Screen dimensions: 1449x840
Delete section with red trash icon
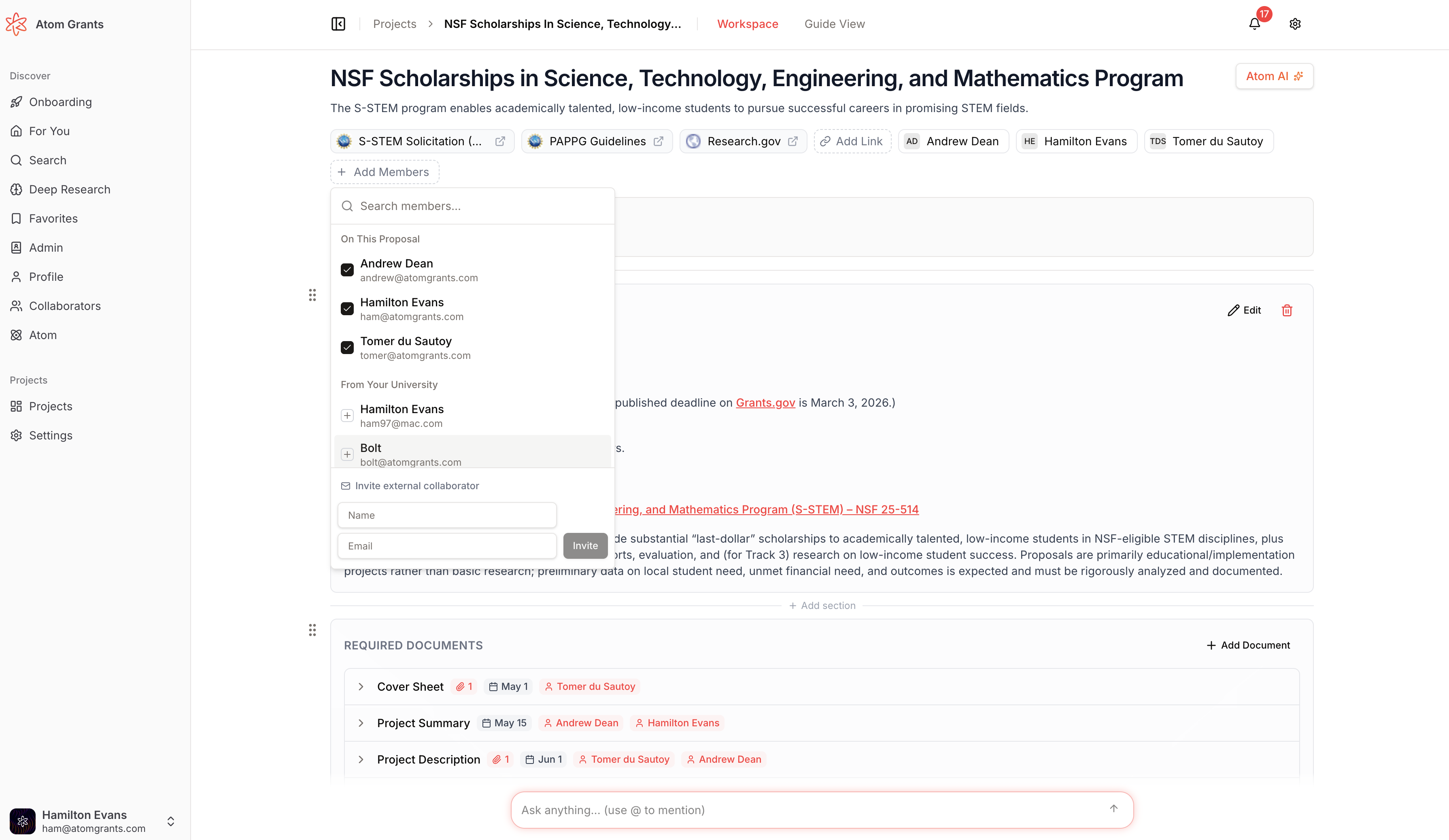click(1287, 310)
